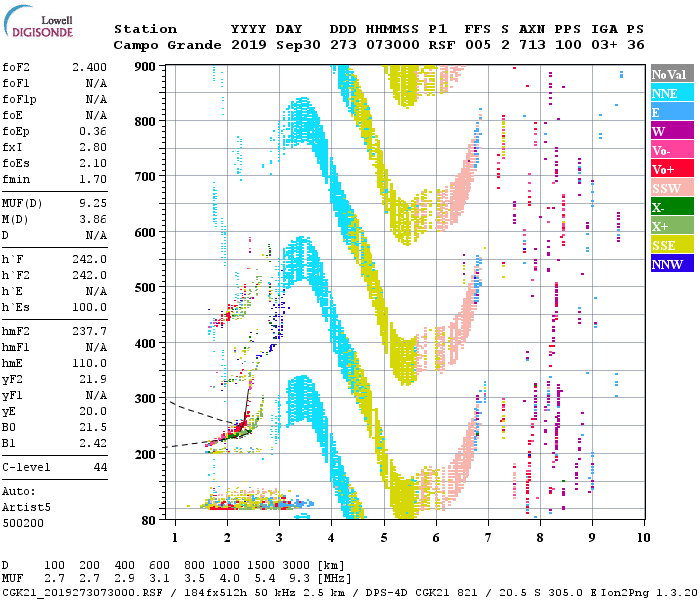Select the SSW legend swatch
Screen dimensions: 700x600
tap(672, 188)
